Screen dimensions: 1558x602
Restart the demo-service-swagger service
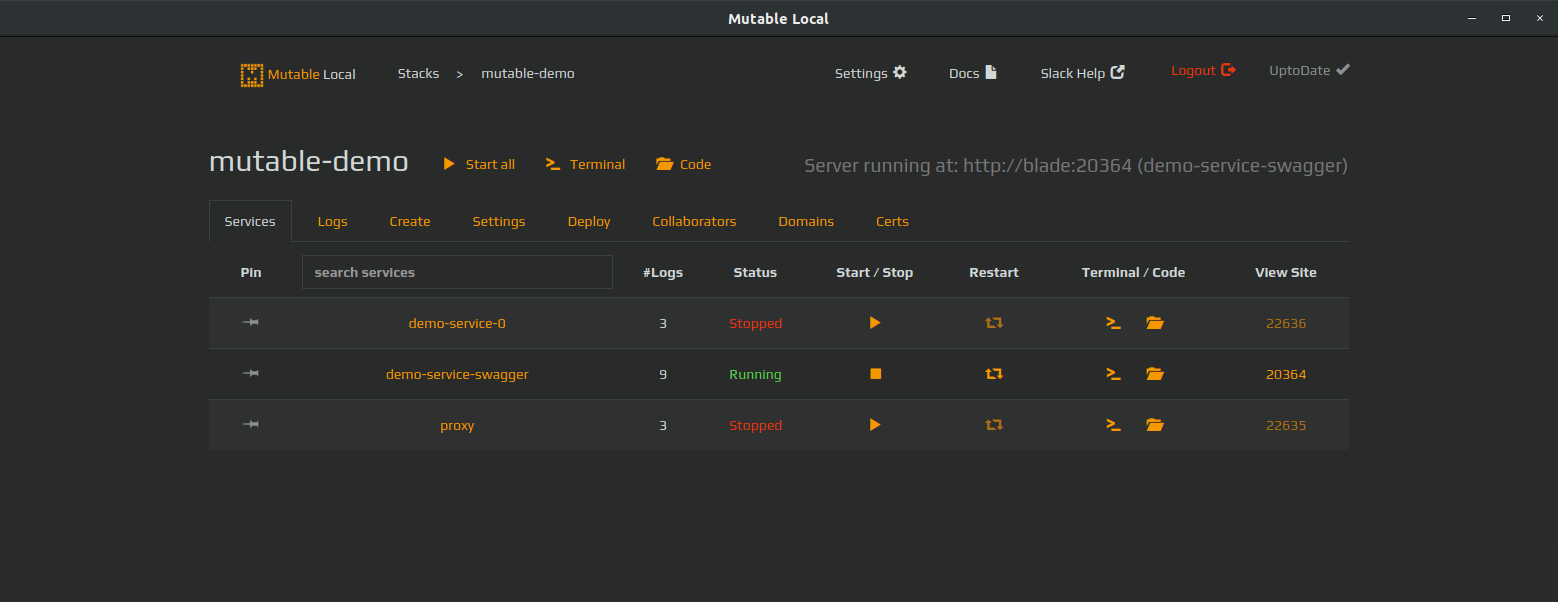[x=993, y=374]
